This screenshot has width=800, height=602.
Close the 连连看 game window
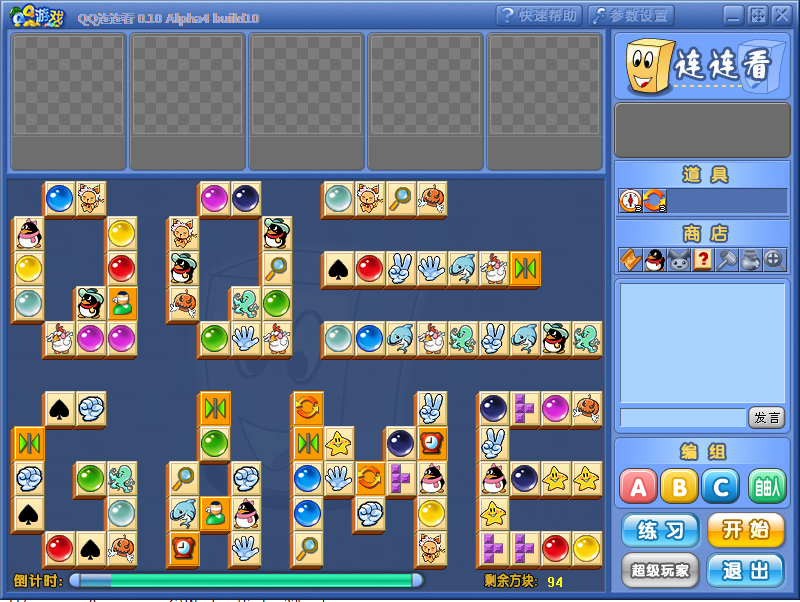coord(782,16)
